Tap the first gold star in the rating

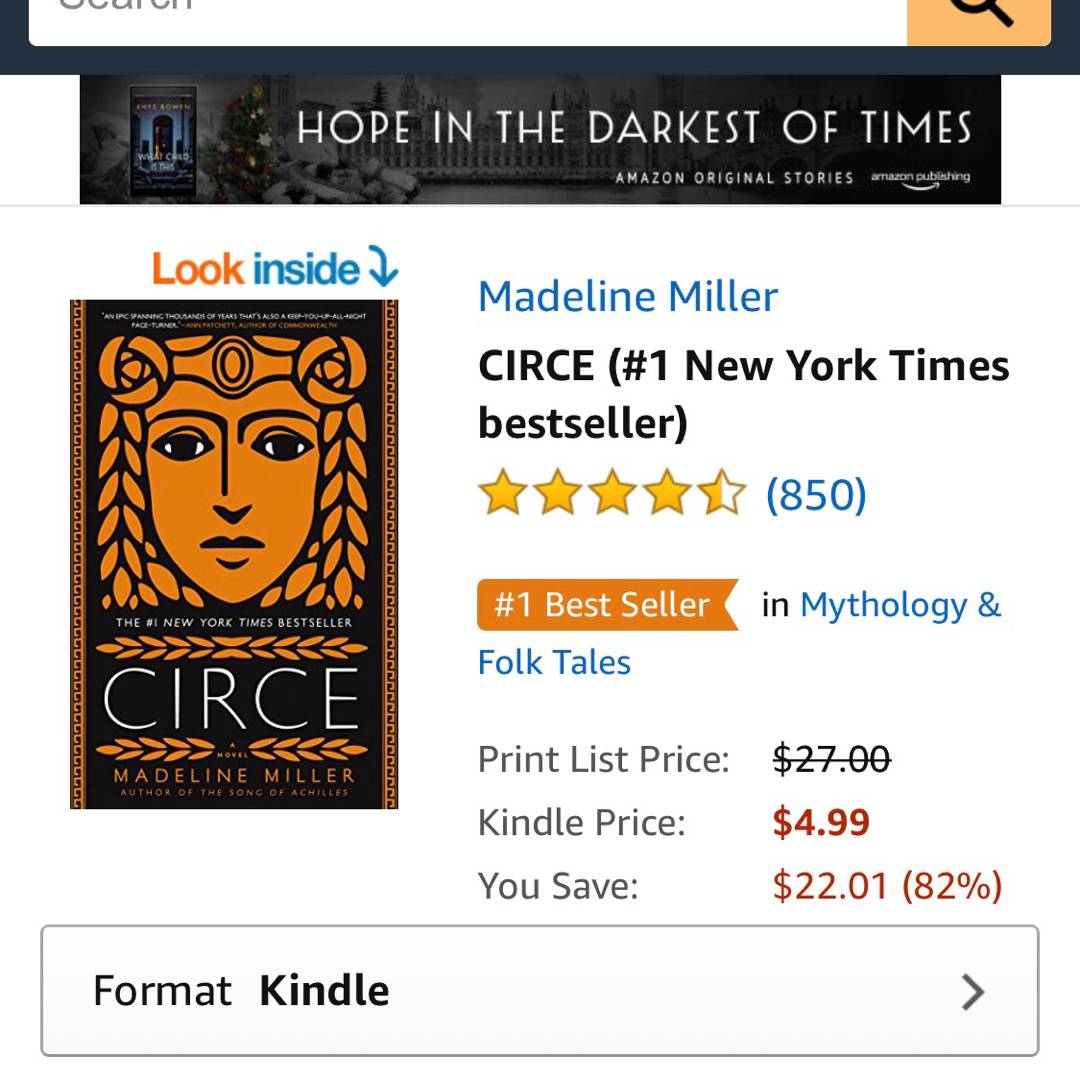[x=502, y=495]
